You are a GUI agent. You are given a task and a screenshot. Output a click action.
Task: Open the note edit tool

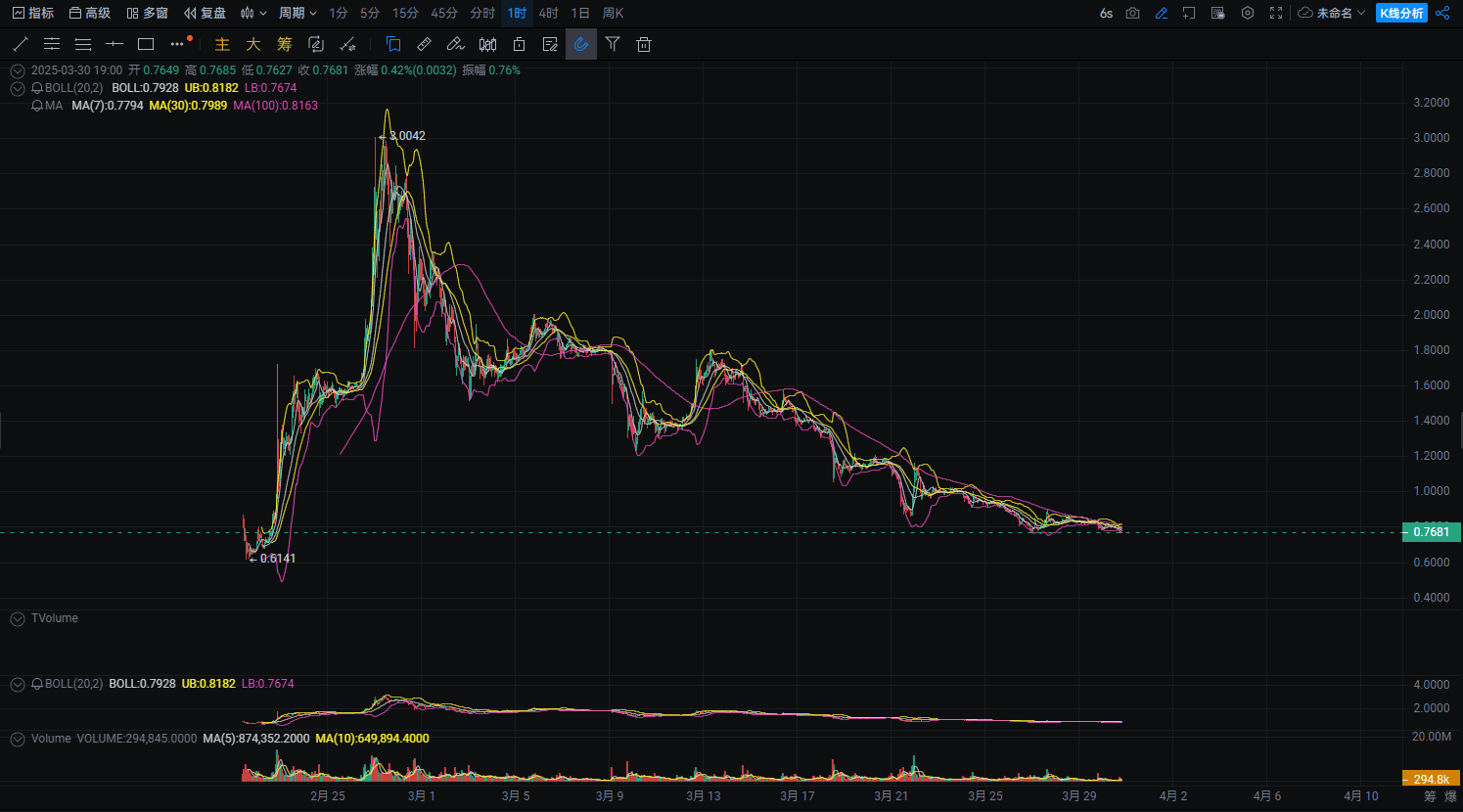[x=550, y=44]
